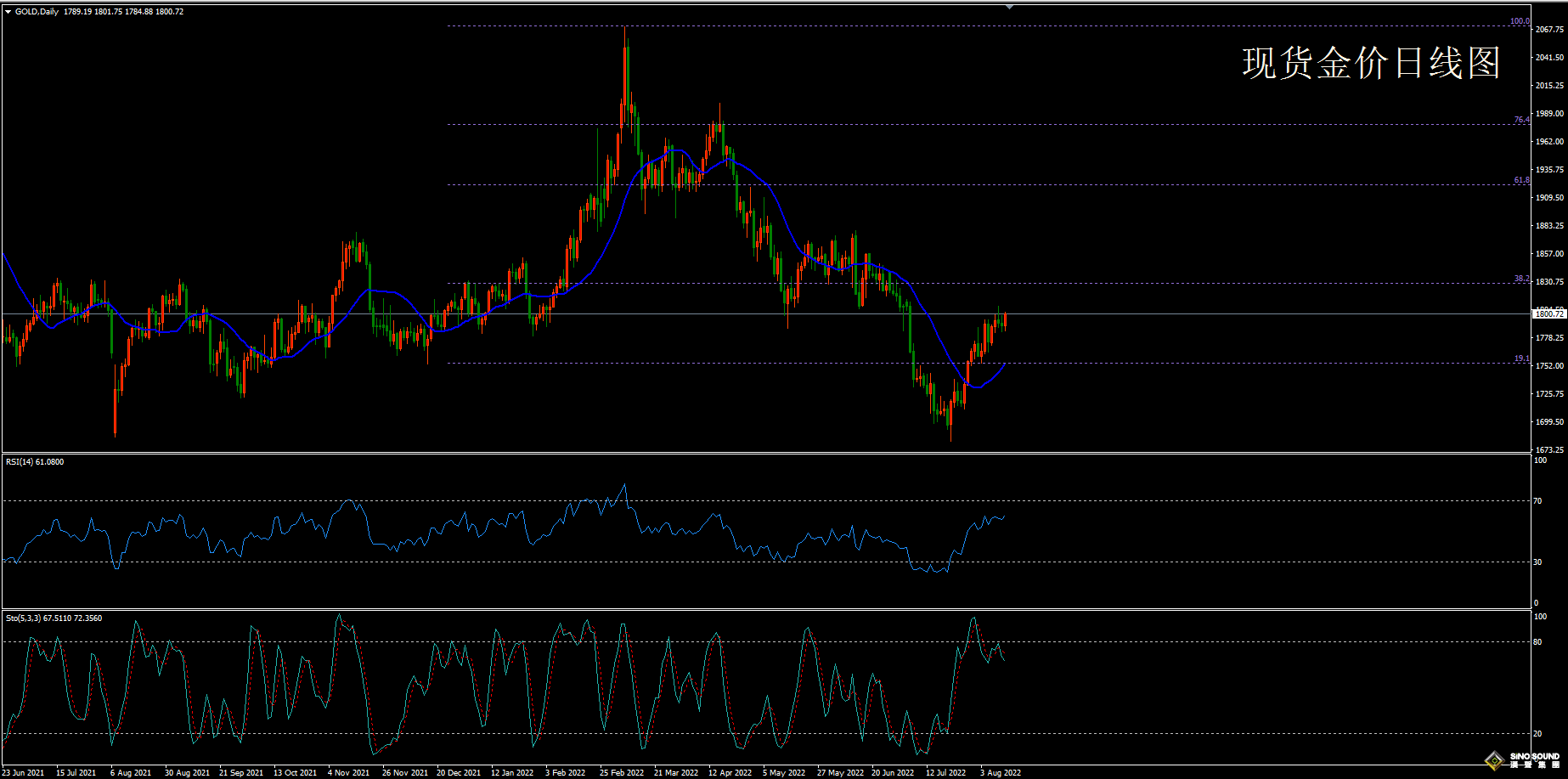Click the 20 Dec 2021 date label
The width and height of the screenshot is (1568, 779).
coord(459,773)
